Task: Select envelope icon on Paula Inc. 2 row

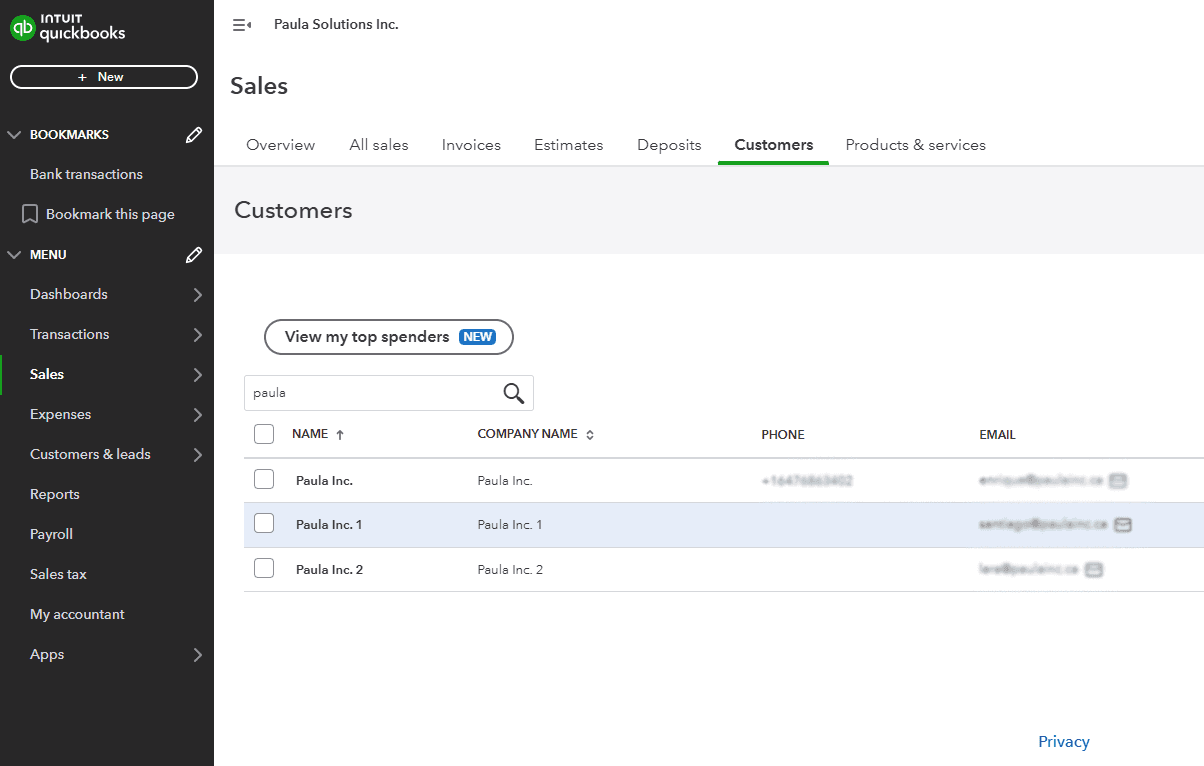Action: 1093,569
